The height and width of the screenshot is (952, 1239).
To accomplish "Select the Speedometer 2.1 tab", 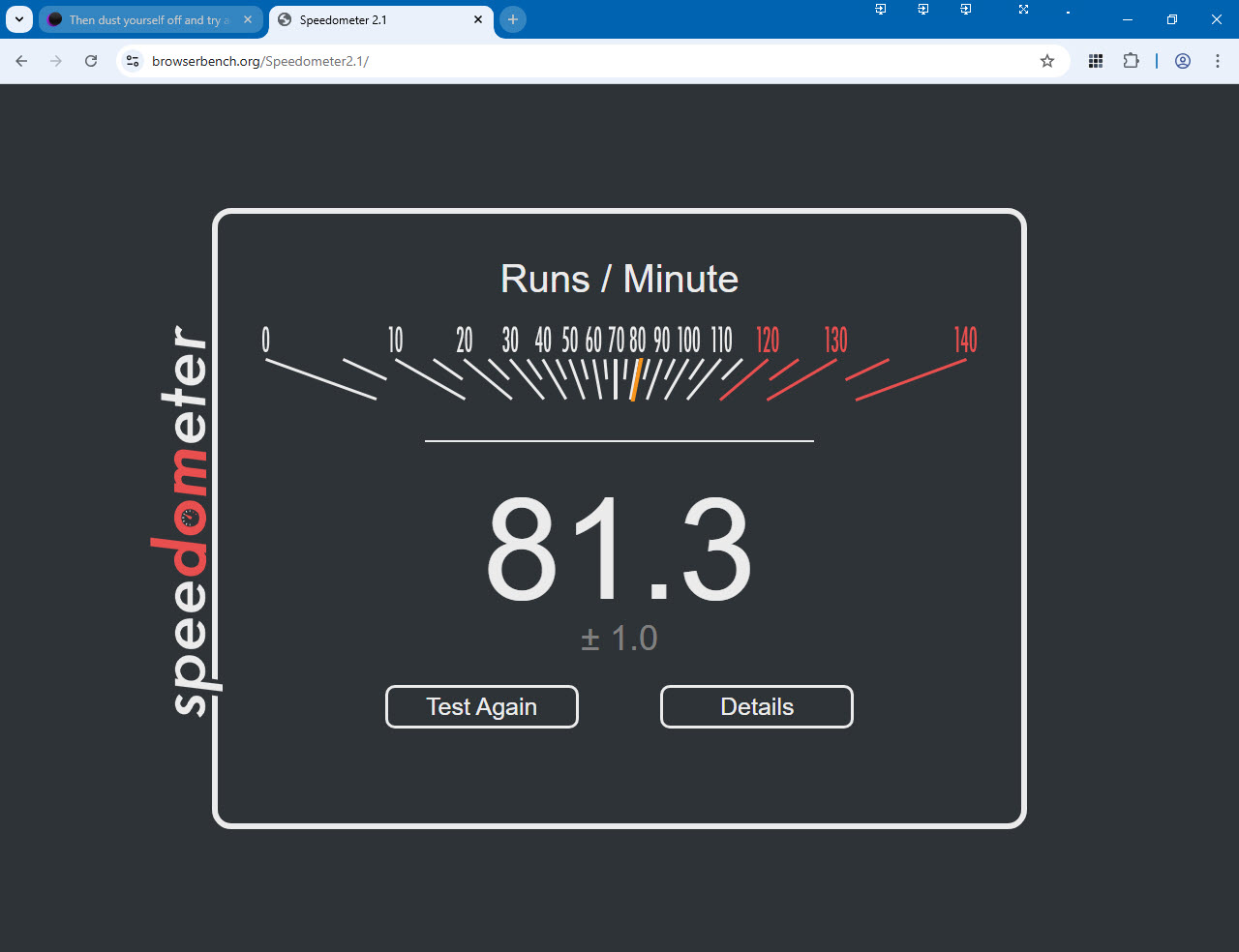I will [373, 19].
